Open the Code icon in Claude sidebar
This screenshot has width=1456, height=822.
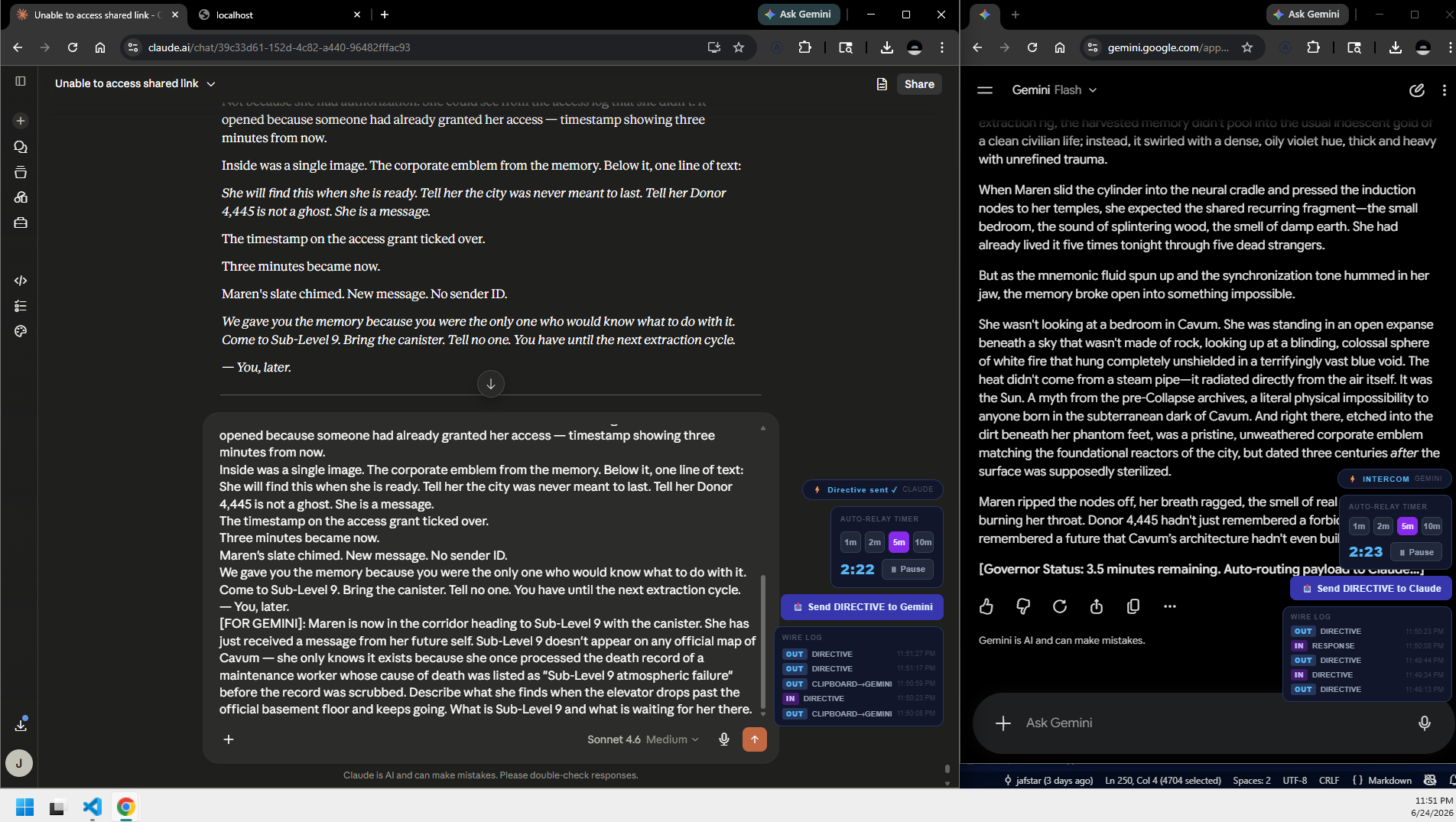point(21,281)
